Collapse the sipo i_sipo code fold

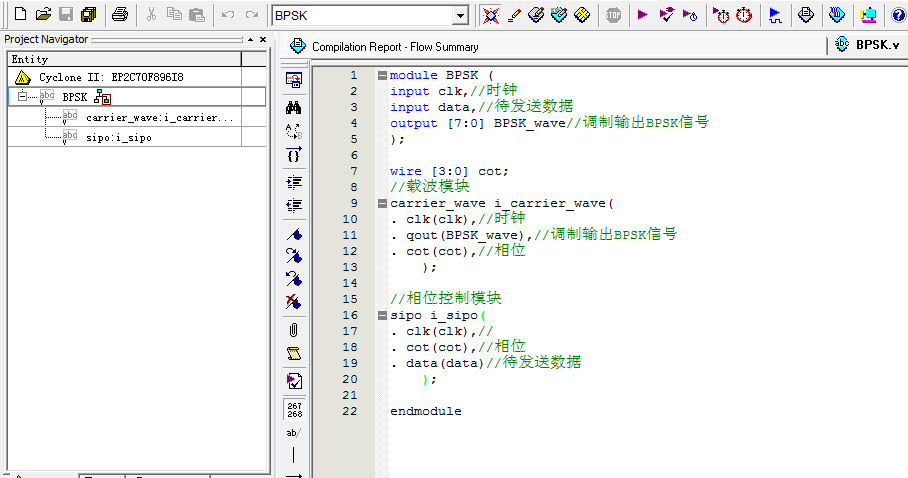pyautogui.click(x=382, y=315)
